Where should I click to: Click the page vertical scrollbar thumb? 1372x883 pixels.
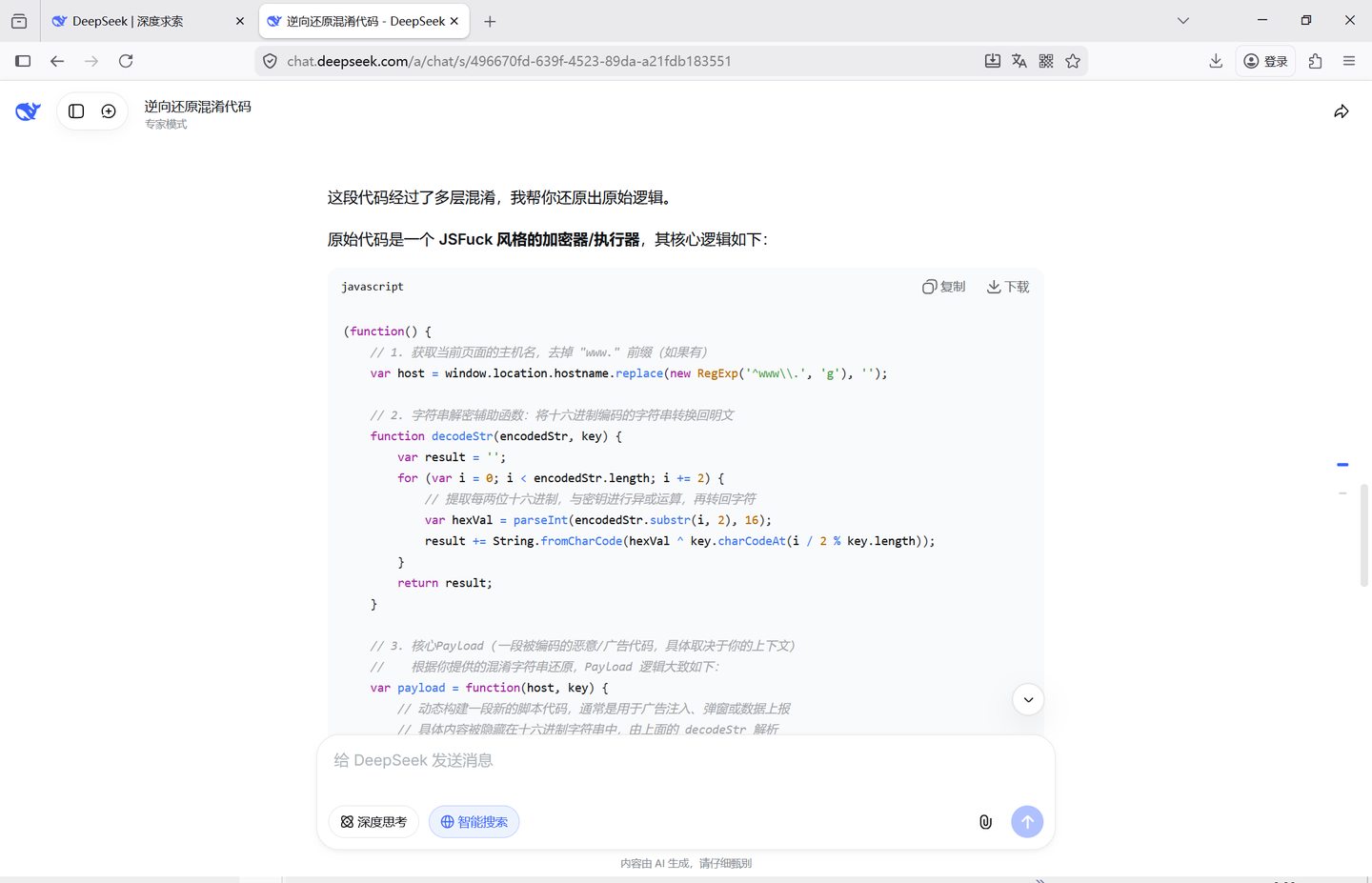click(x=1364, y=535)
